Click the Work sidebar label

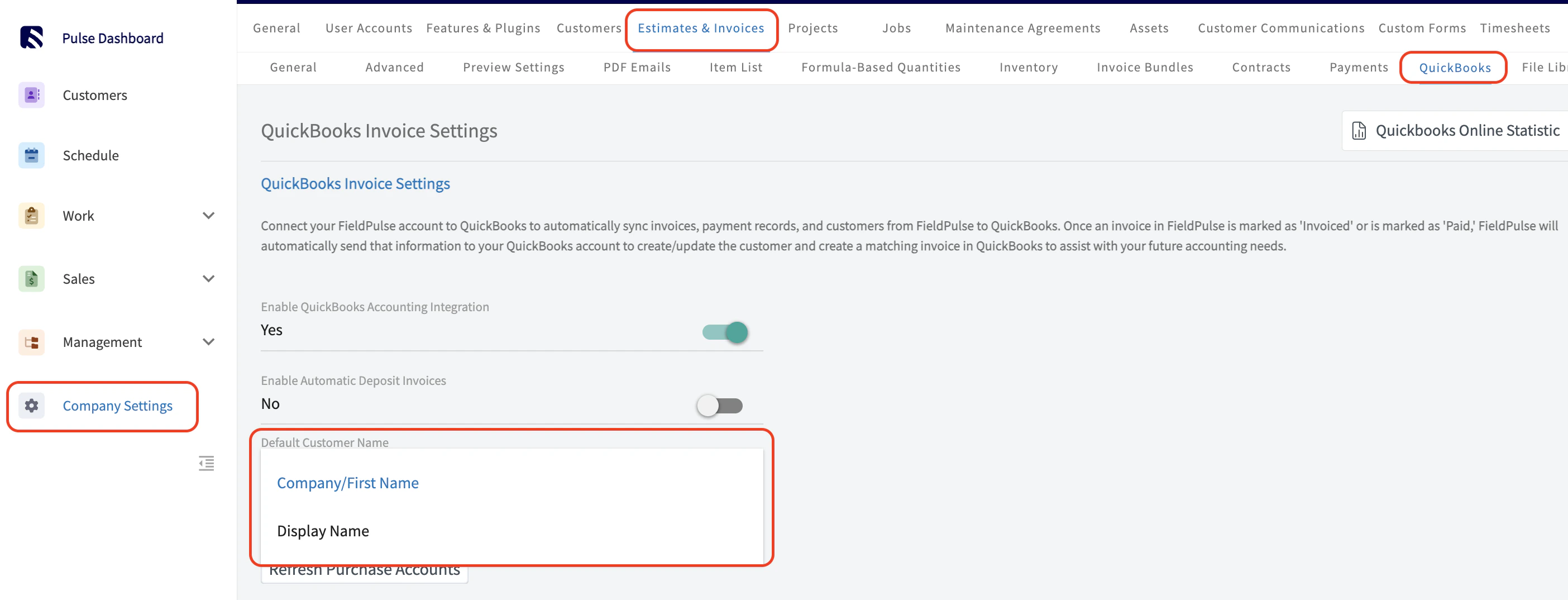[x=79, y=216]
